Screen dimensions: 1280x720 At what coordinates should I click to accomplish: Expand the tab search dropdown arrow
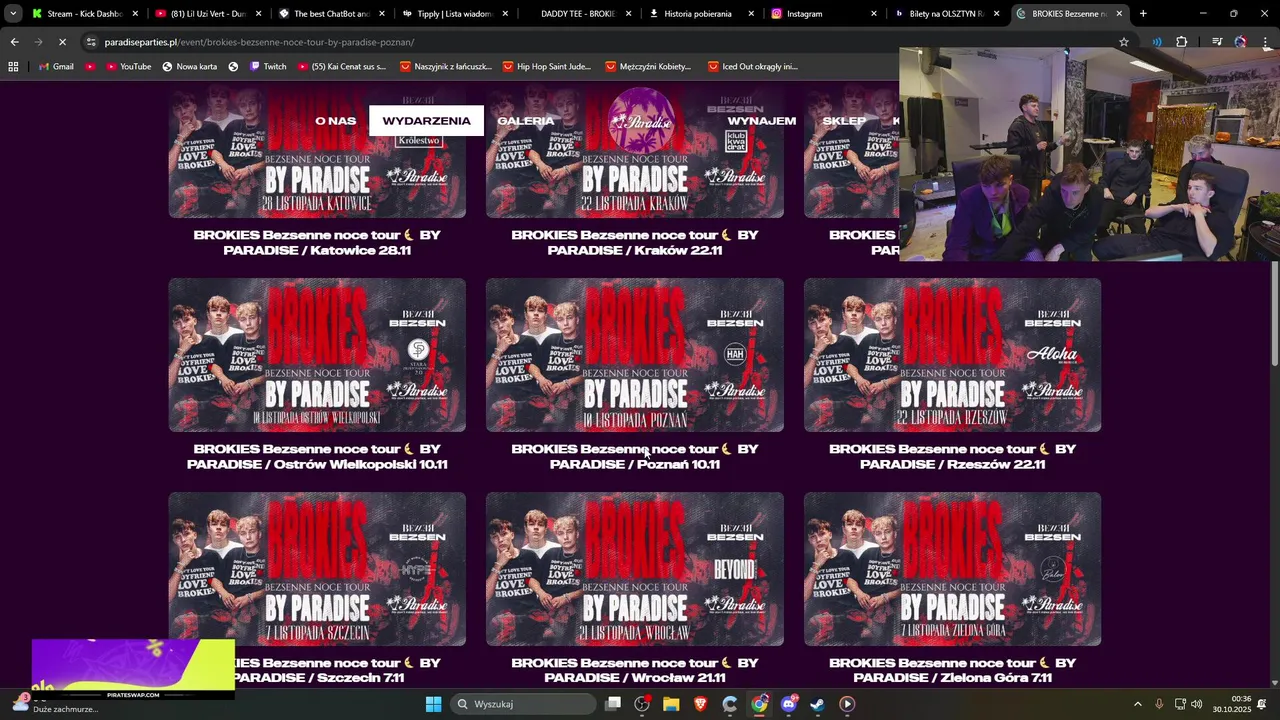coord(13,14)
